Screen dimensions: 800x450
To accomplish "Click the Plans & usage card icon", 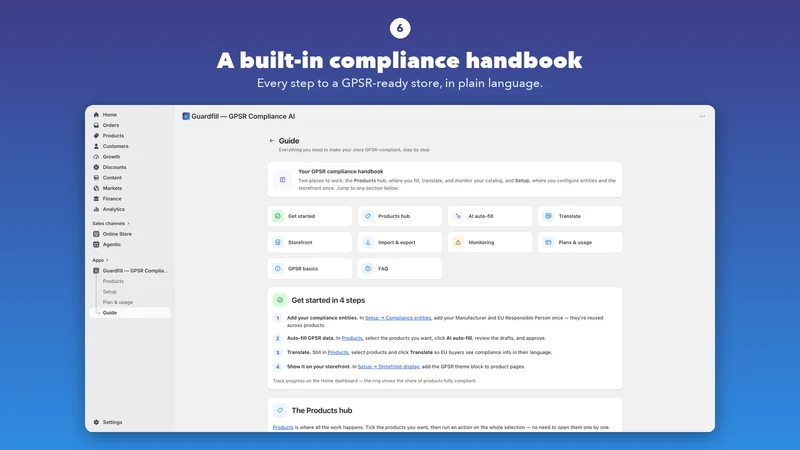I will click(548, 242).
